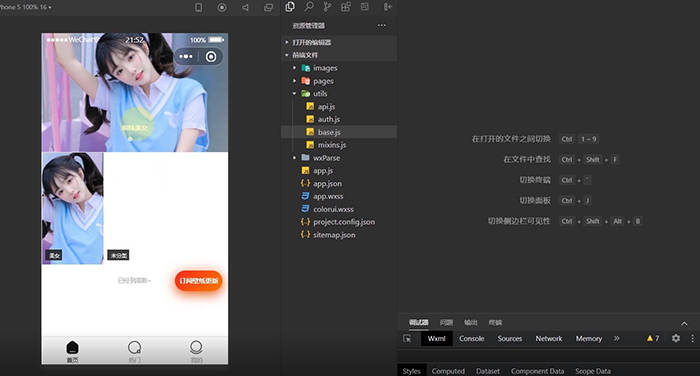
Task: Switch to the 输出 panel tab
Action: pyautogui.click(x=471, y=322)
